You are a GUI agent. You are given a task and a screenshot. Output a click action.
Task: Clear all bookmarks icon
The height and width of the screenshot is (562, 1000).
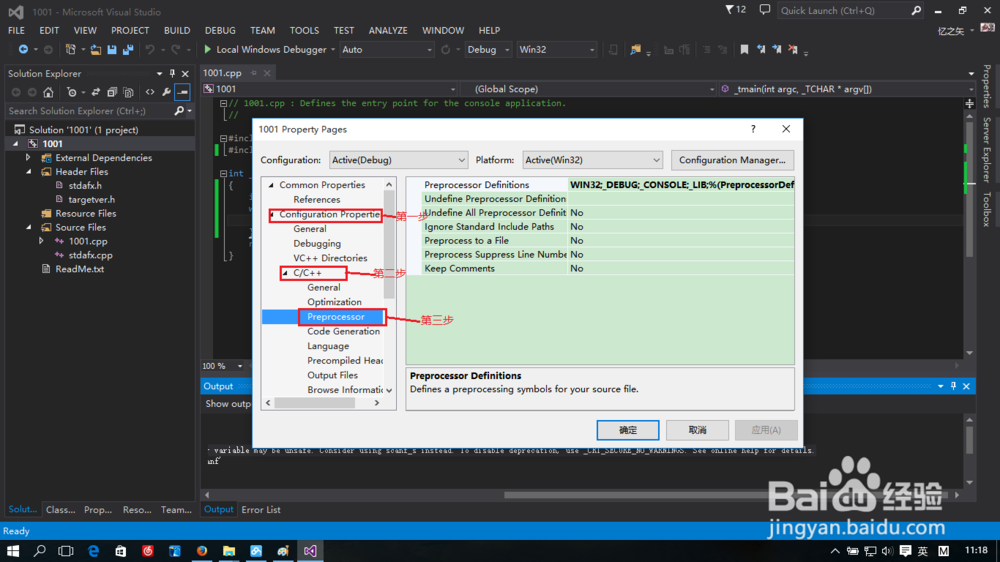tap(793, 49)
